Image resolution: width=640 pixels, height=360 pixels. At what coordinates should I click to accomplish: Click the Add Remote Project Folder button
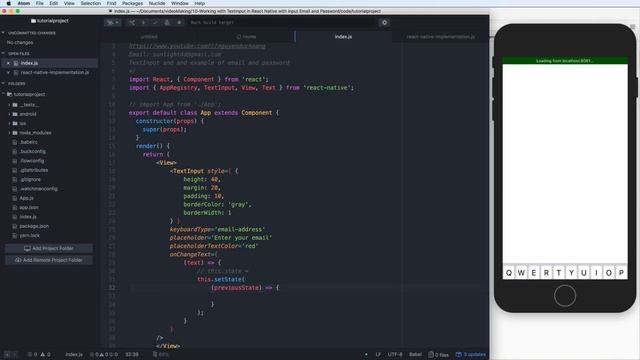(x=49, y=260)
